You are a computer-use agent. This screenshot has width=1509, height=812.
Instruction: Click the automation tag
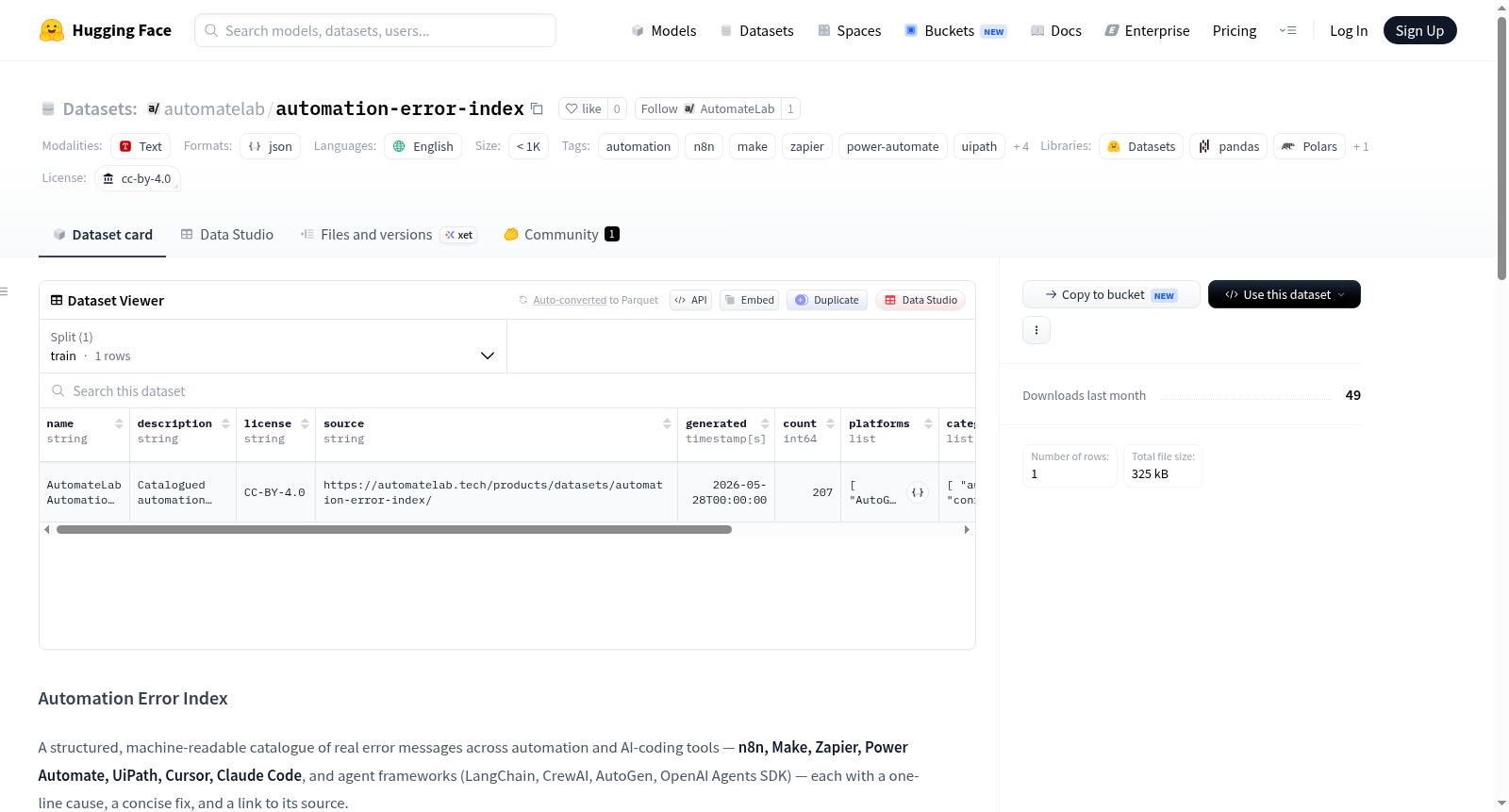[x=638, y=146]
